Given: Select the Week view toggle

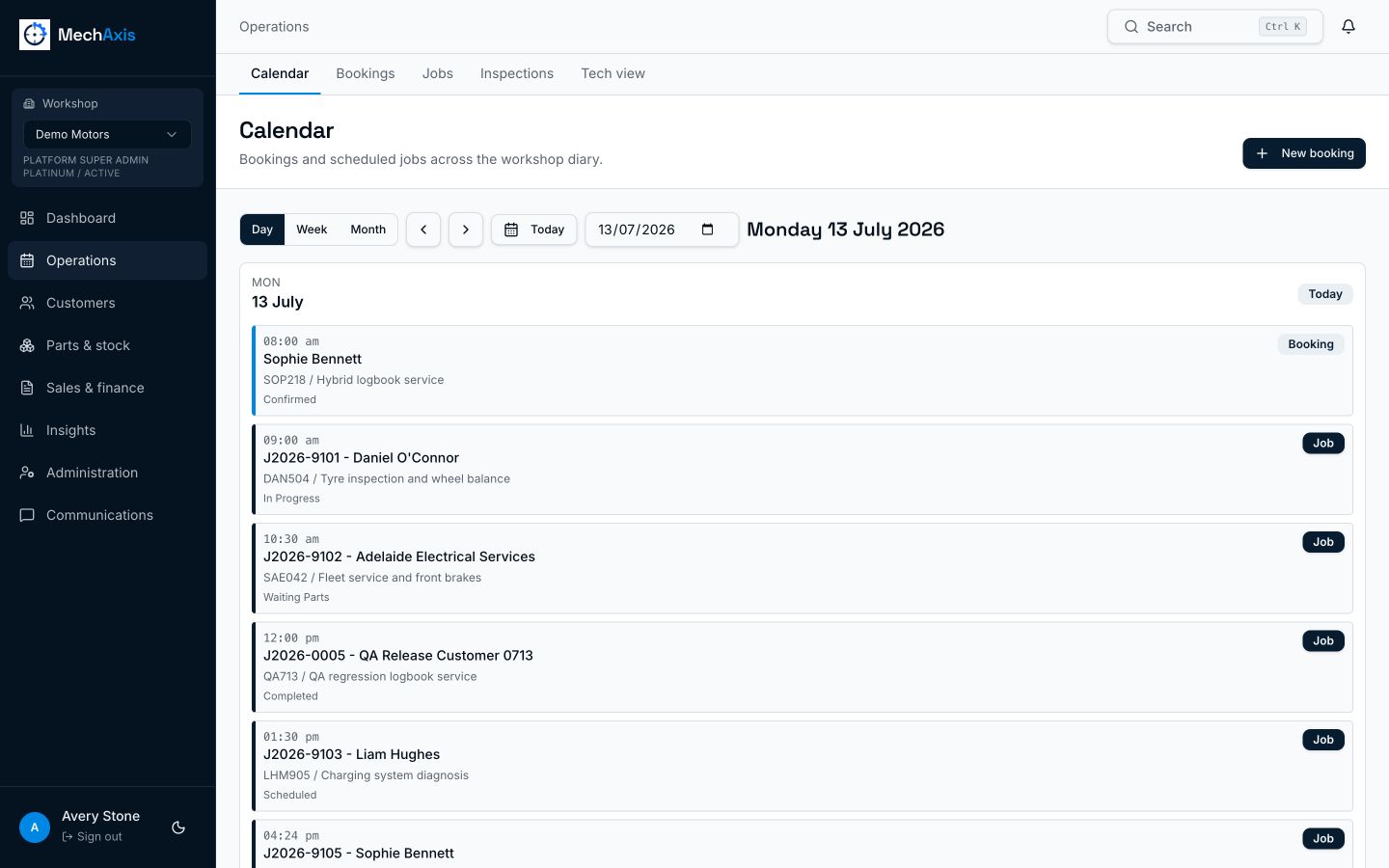Looking at the screenshot, I should click(312, 230).
